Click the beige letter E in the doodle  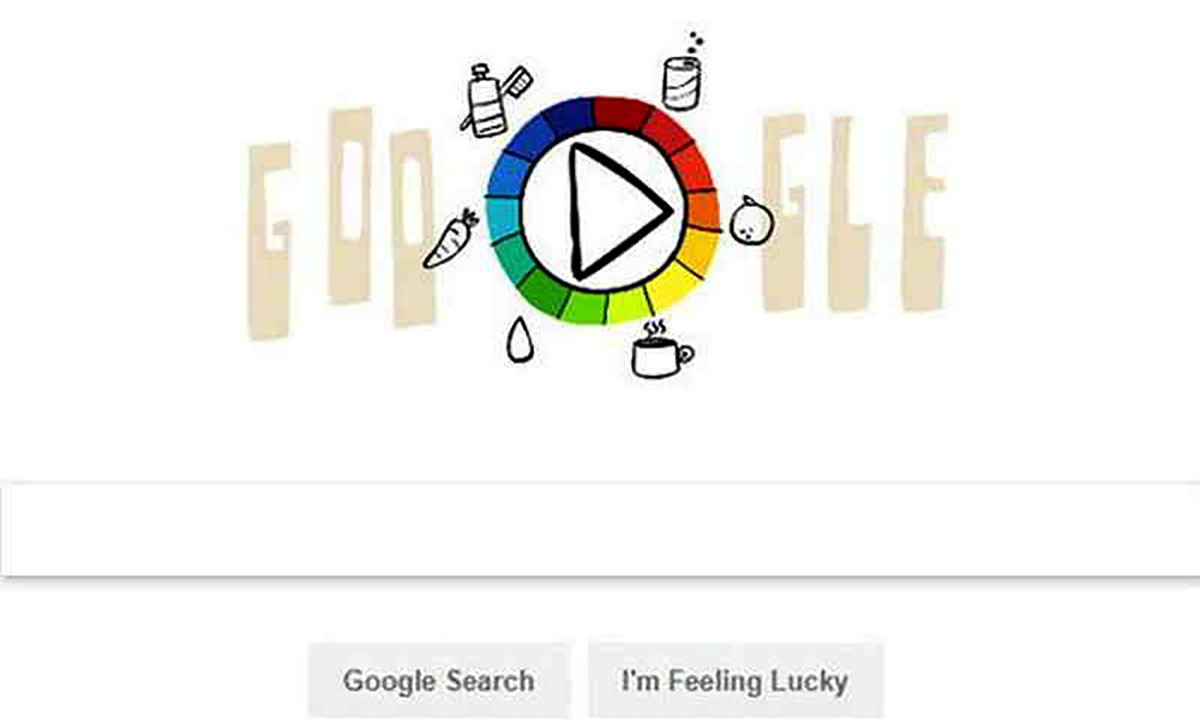pyautogui.click(x=924, y=212)
